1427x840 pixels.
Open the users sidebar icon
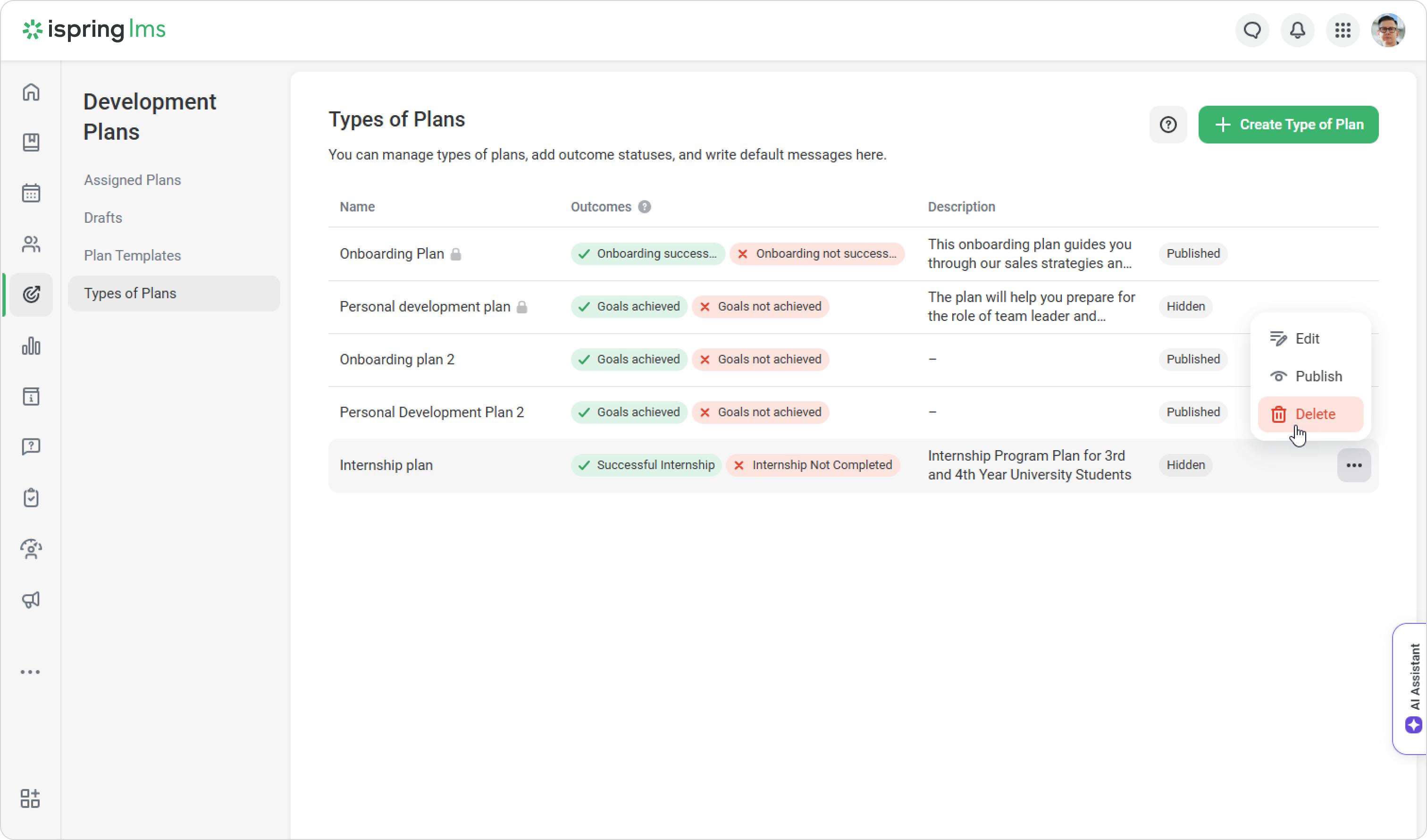31,244
